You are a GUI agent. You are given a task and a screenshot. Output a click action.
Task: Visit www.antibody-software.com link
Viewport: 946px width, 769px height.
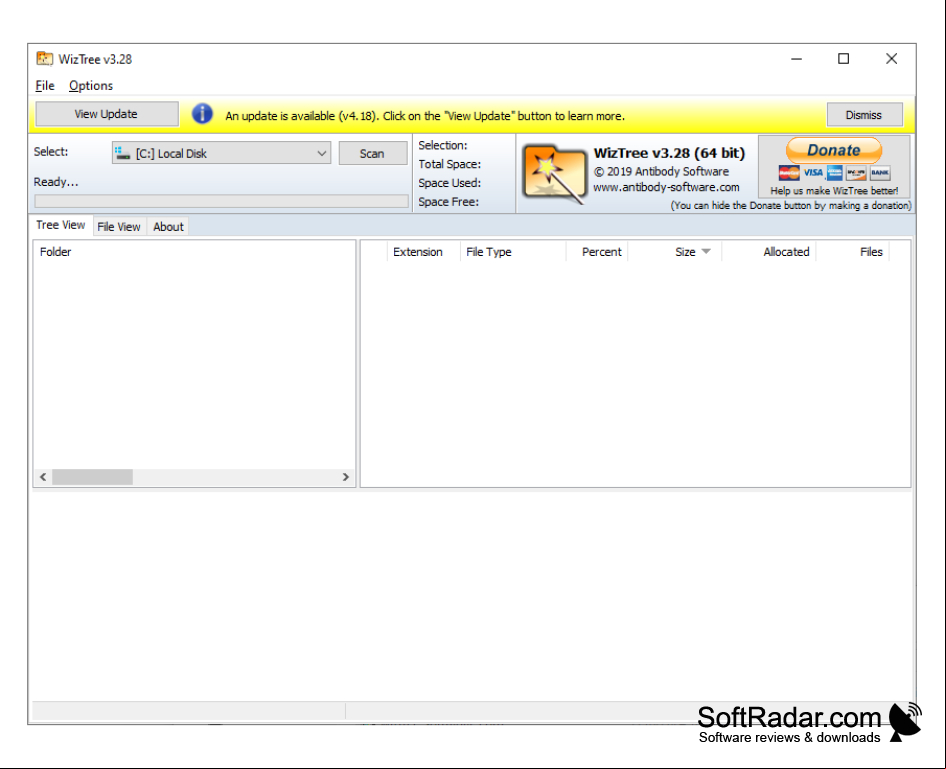pyautogui.click(x=666, y=187)
